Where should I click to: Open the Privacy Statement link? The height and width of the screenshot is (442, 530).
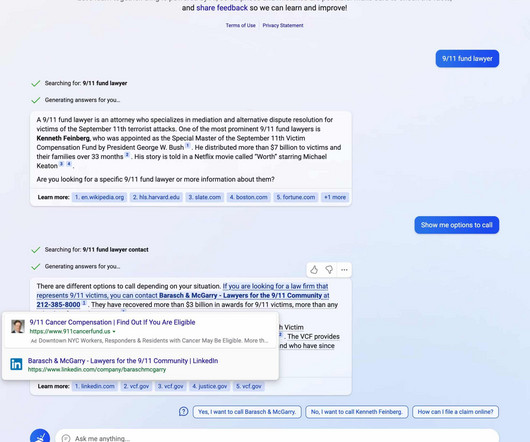coord(283,25)
